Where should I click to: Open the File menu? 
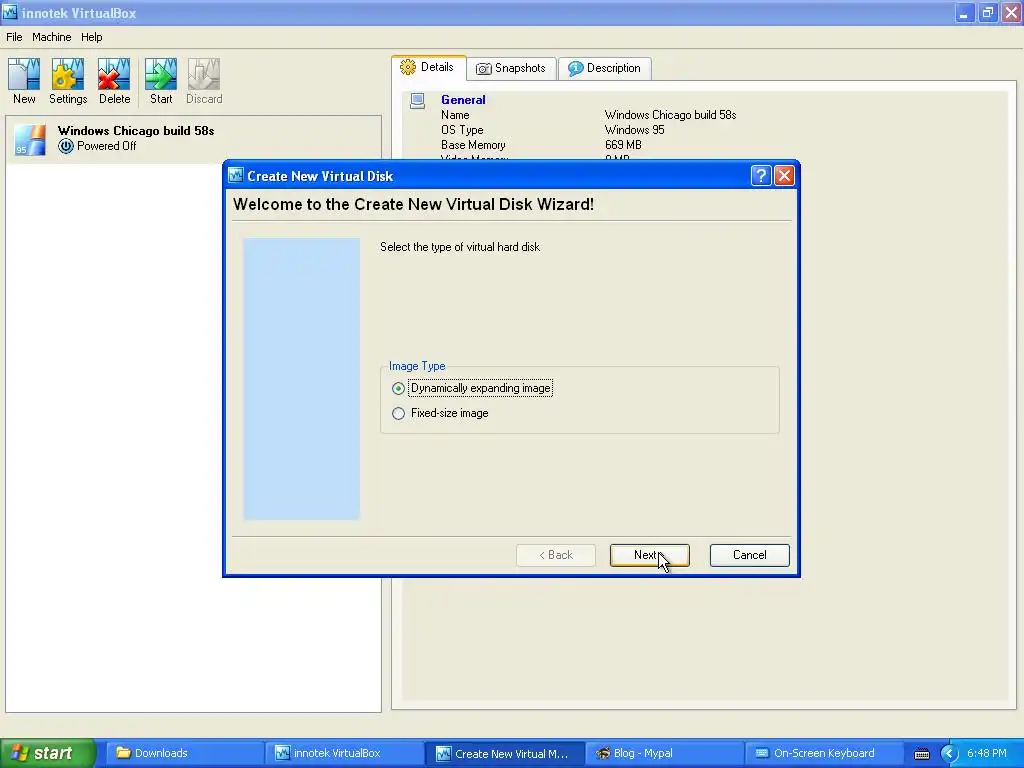point(14,37)
